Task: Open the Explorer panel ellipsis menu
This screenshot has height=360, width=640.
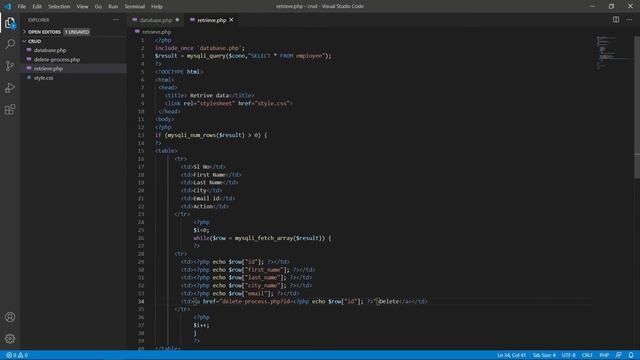Action: [116, 20]
